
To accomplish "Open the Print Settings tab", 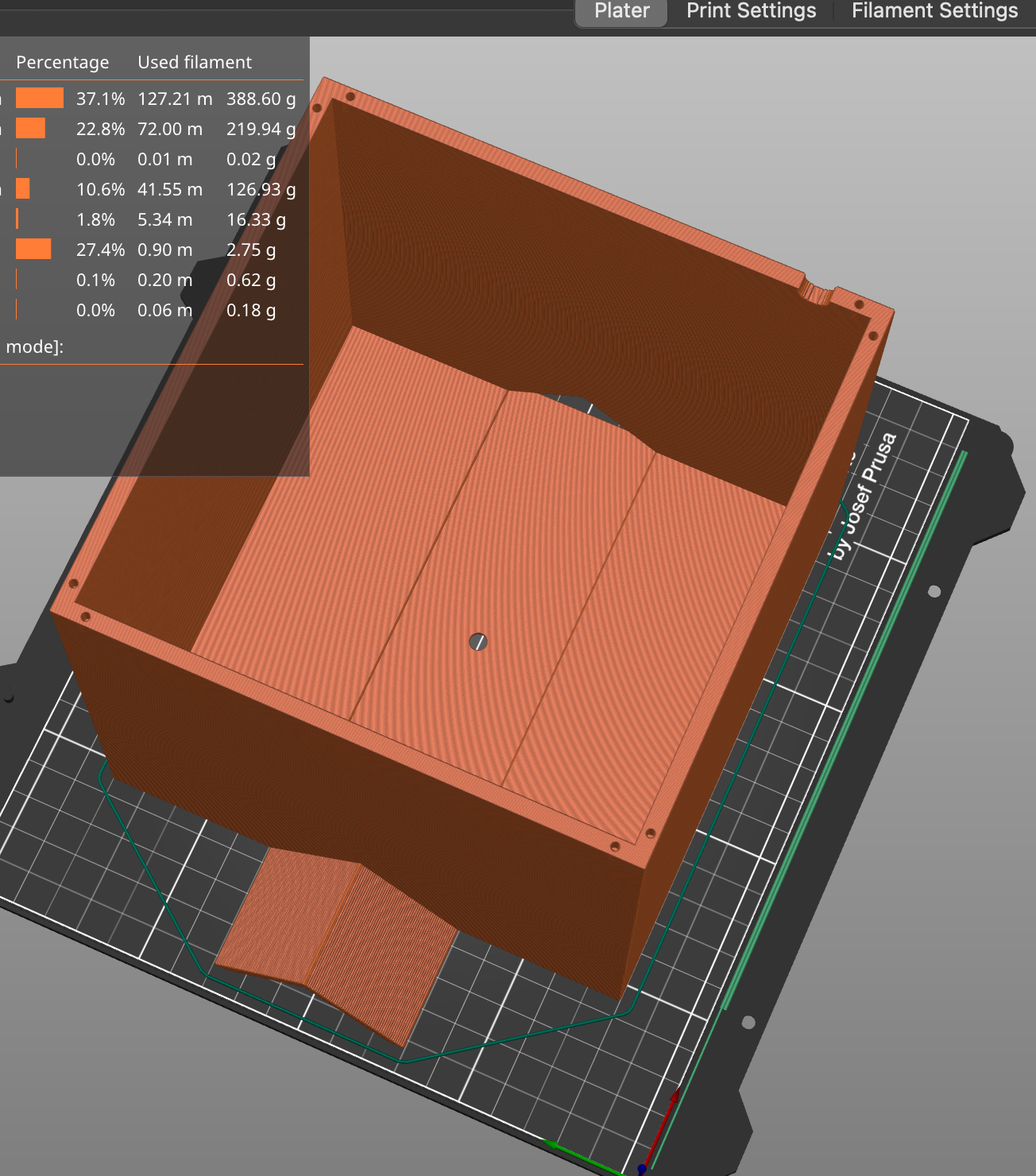I will [x=751, y=11].
